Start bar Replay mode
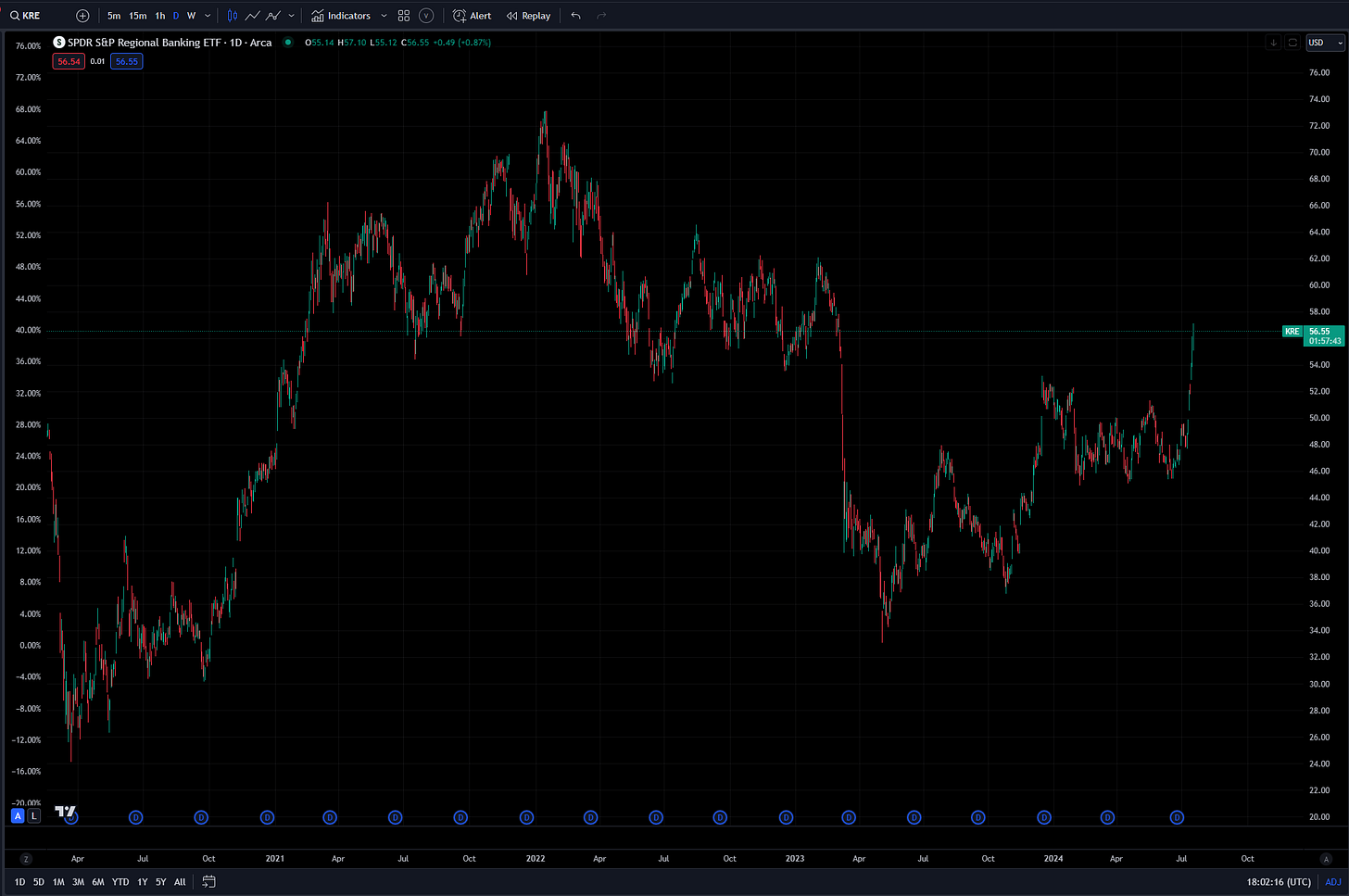The width and height of the screenshot is (1349, 896). click(528, 16)
